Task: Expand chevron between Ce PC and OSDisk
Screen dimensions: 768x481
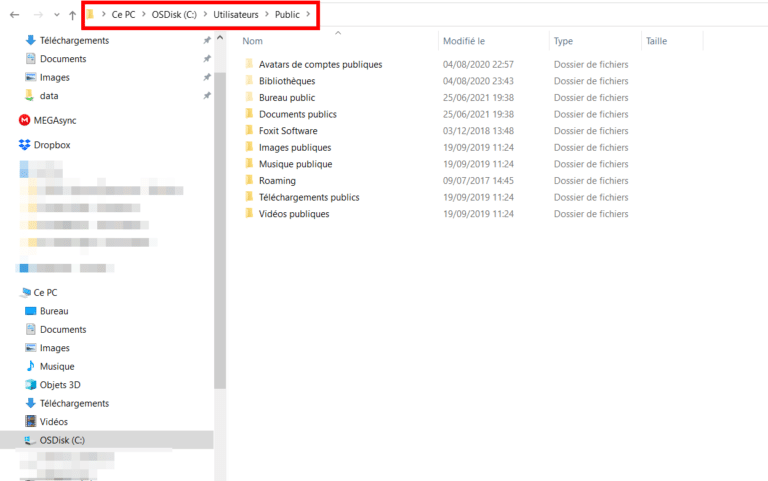Action: (x=144, y=14)
